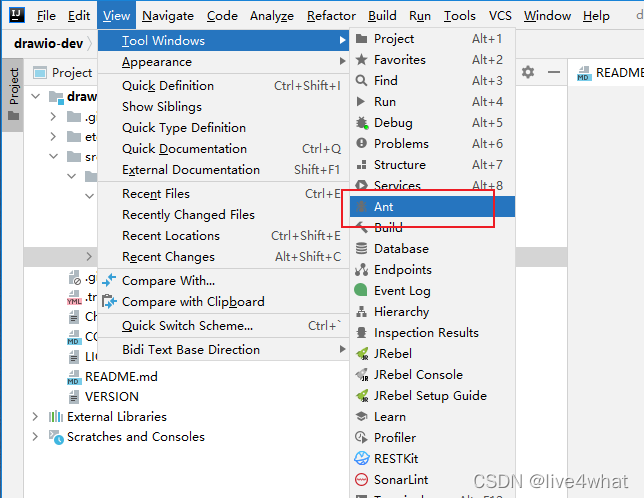Viewport: 644px width, 498px height.
Task: Expand the External Libraries node
Action: pyautogui.click(x=35, y=417)
